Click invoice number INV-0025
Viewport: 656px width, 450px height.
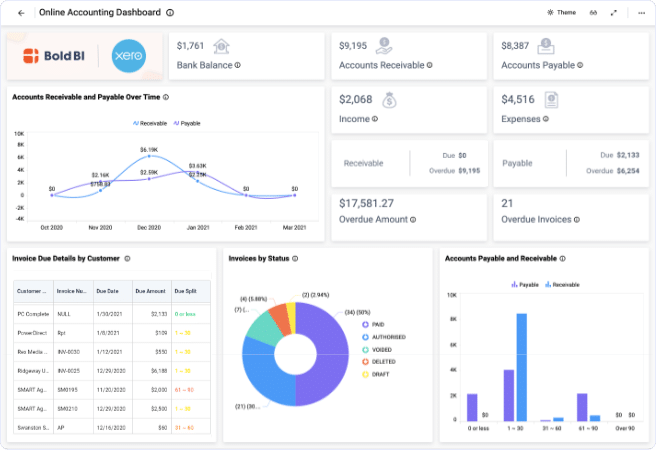click(x=69, y=371)
